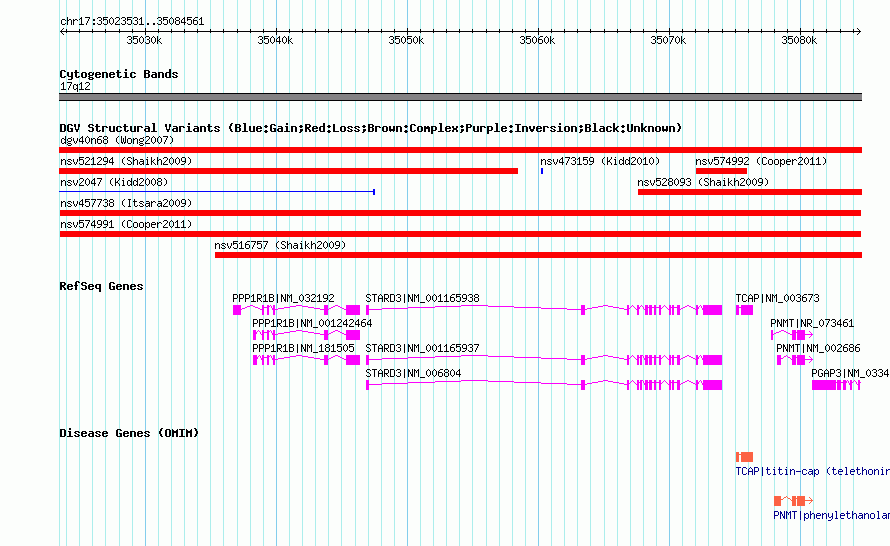Click the PPP1R1B|NM_001242464 transcript label
The width and height of the screenshot is (890, 546).
[312, 323]
